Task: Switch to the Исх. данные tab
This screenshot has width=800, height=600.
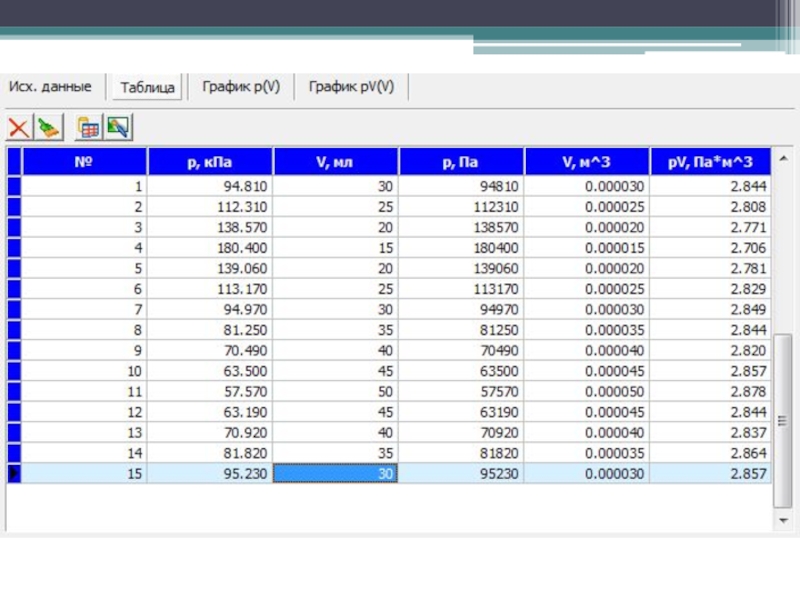Action: click(x=50, y=87)
